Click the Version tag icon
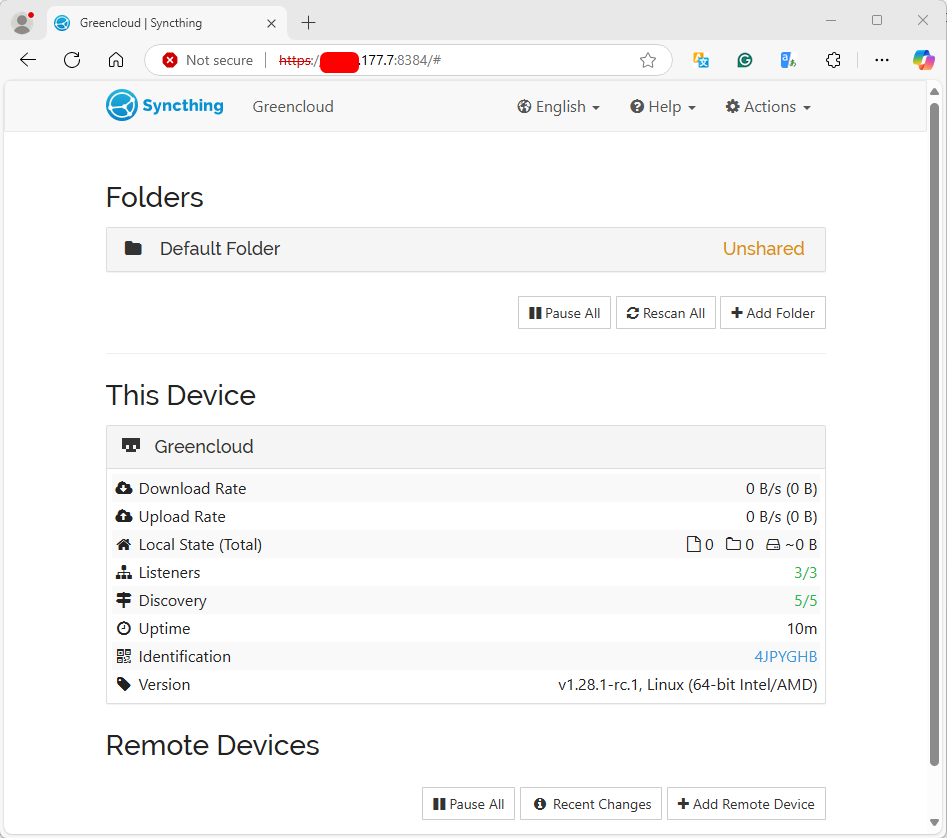Viewport: 947px width, 838px height. tap(124, 684)
